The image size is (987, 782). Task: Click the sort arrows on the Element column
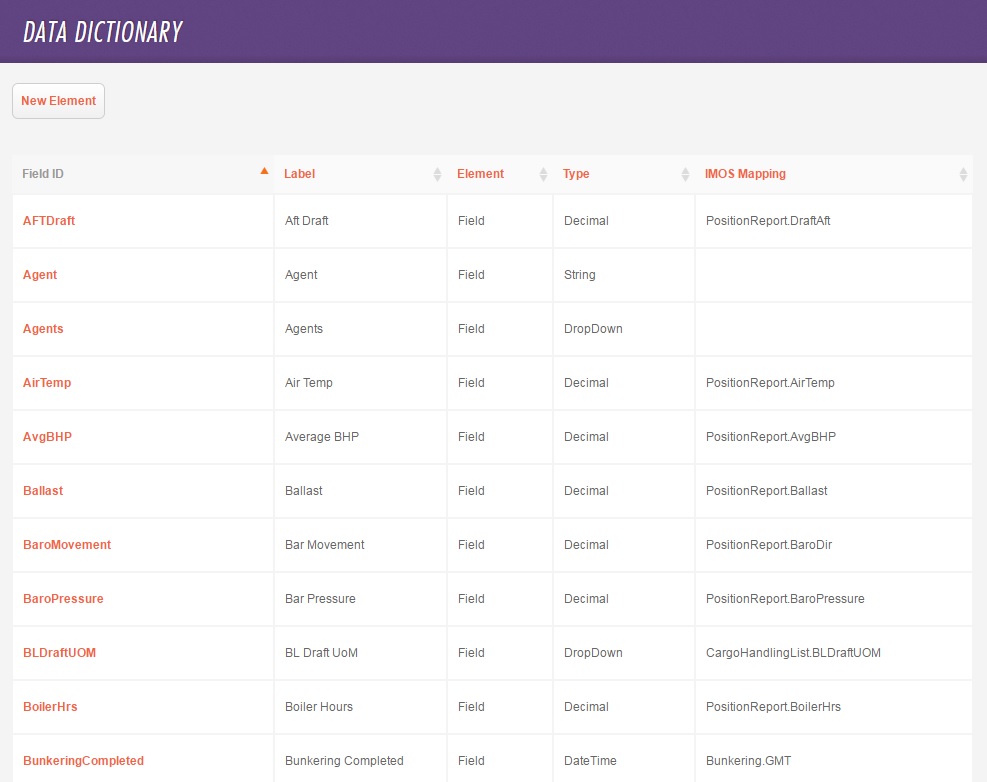[543, 173]
